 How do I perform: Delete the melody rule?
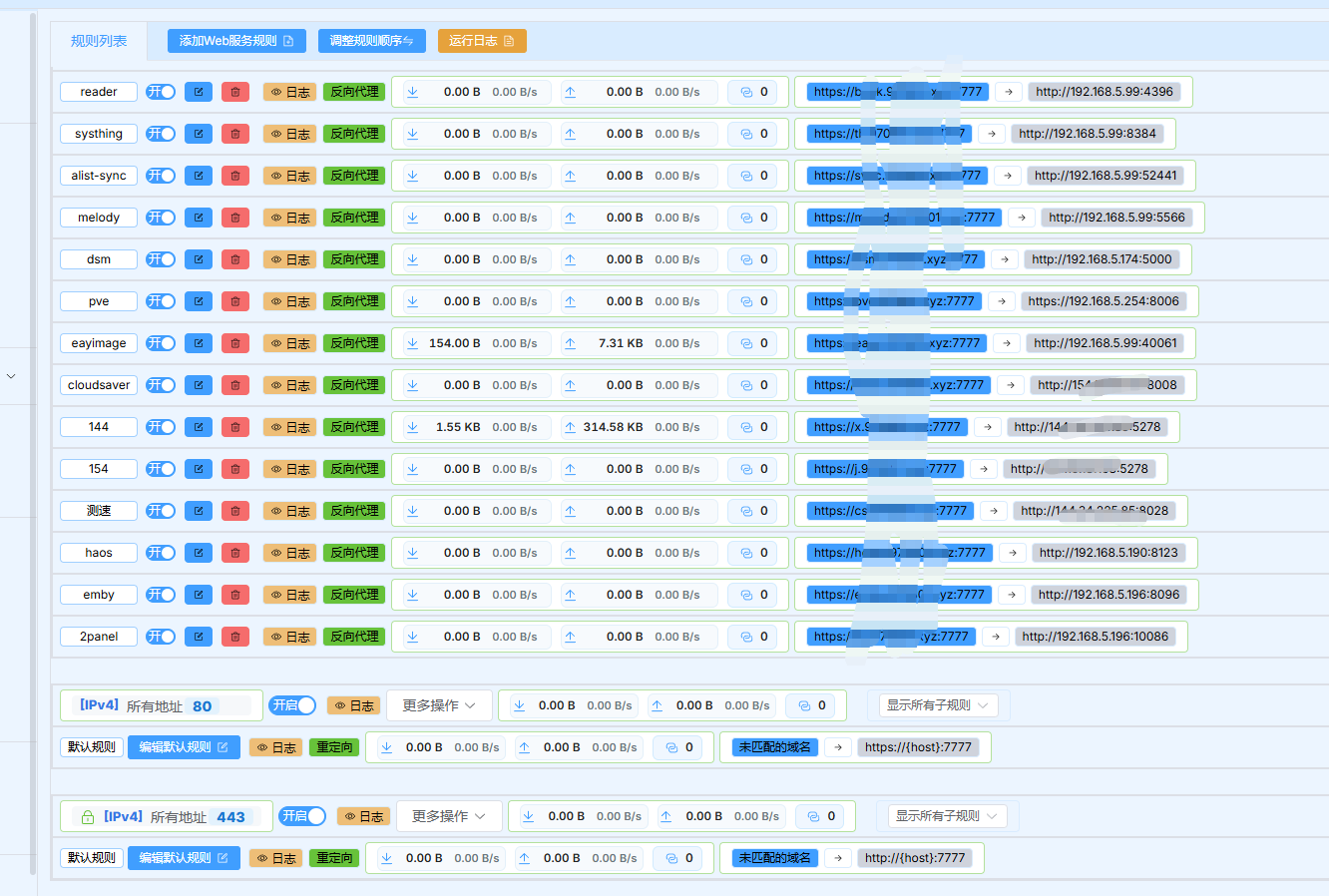(x=235, y=218)
